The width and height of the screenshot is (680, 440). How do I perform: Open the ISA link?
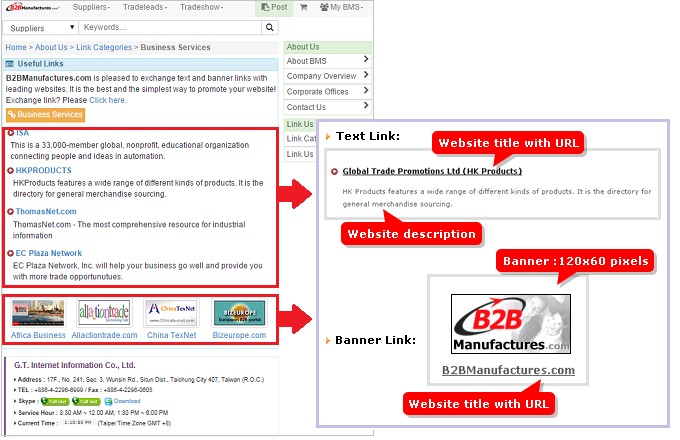pos(22,133)
